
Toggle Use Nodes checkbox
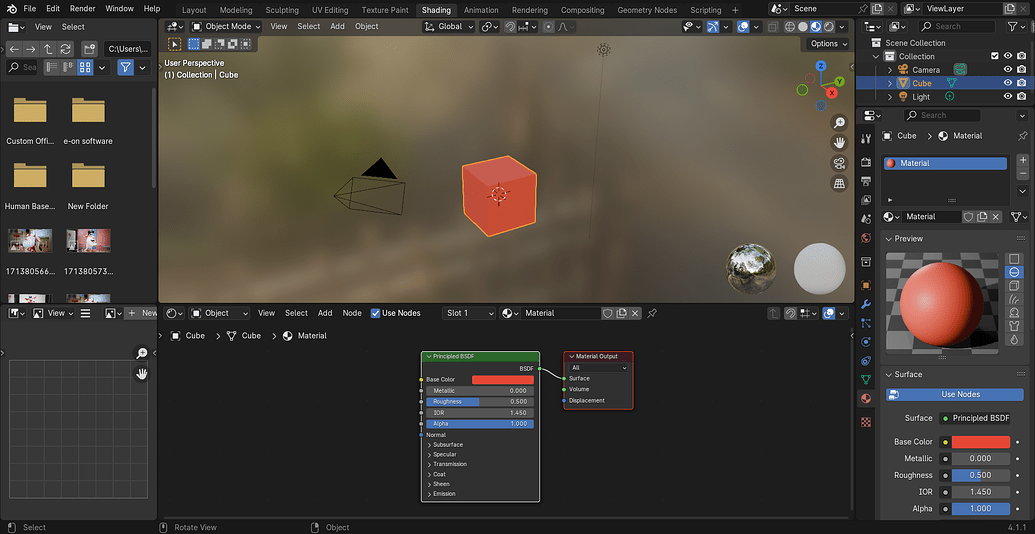376,313
